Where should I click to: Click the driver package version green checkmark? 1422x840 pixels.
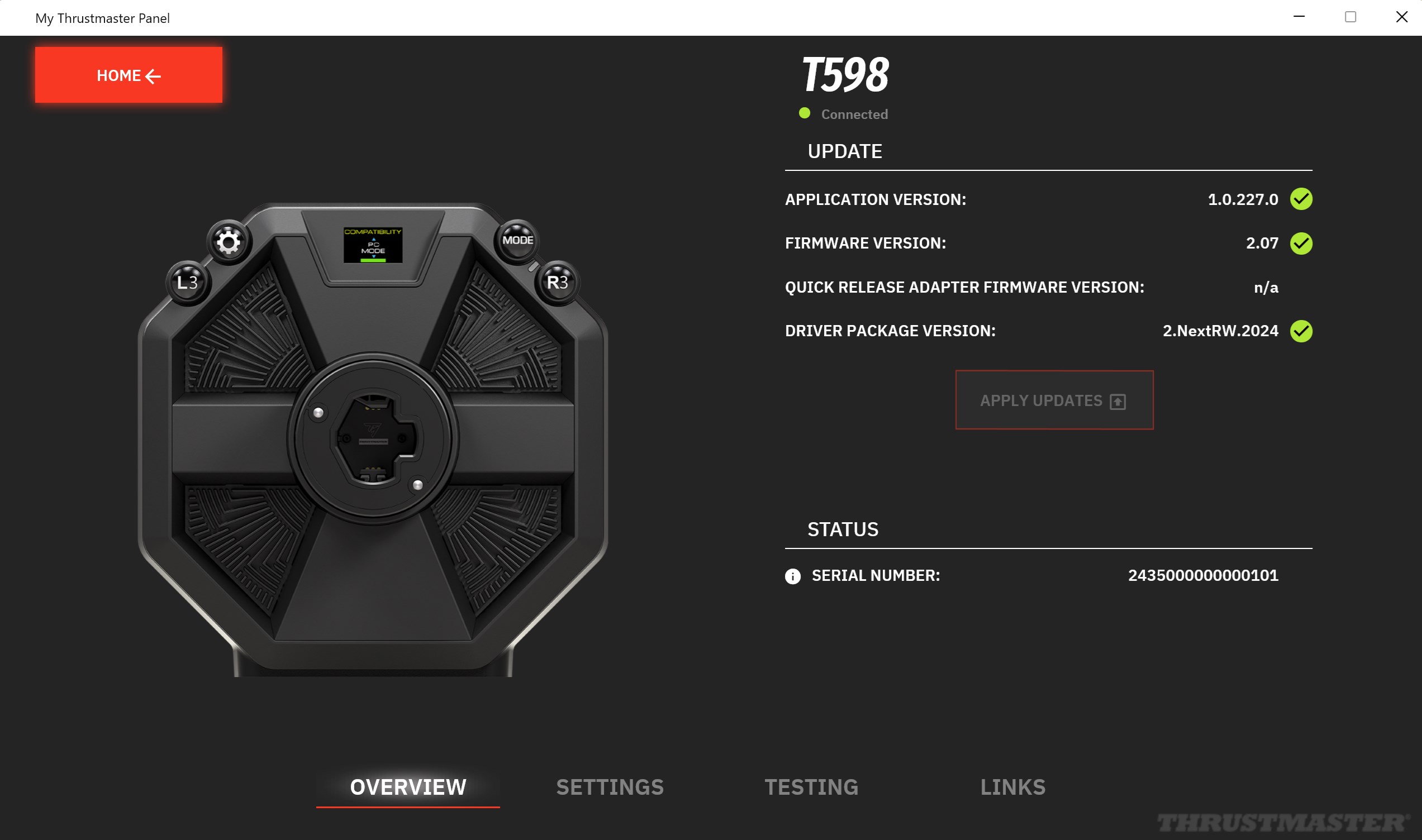(1301, 331)
